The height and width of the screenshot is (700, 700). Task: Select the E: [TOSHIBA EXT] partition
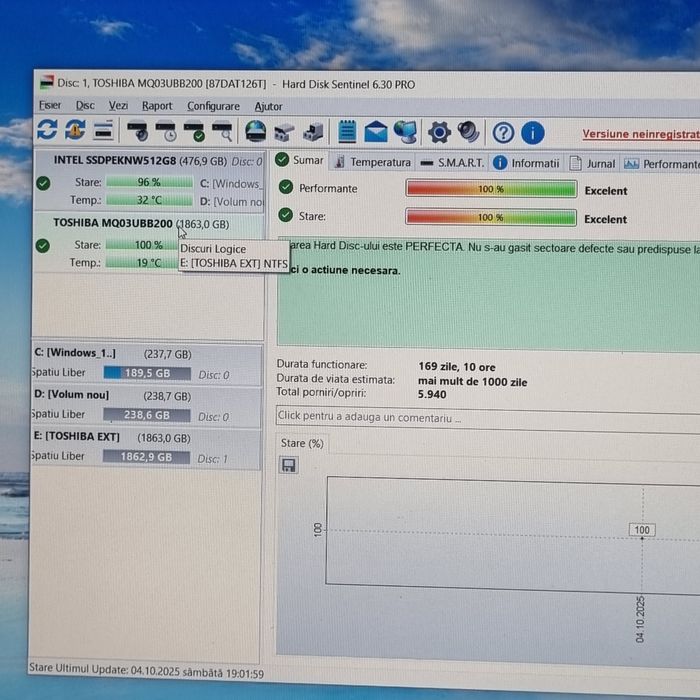[x=146, y=448]
